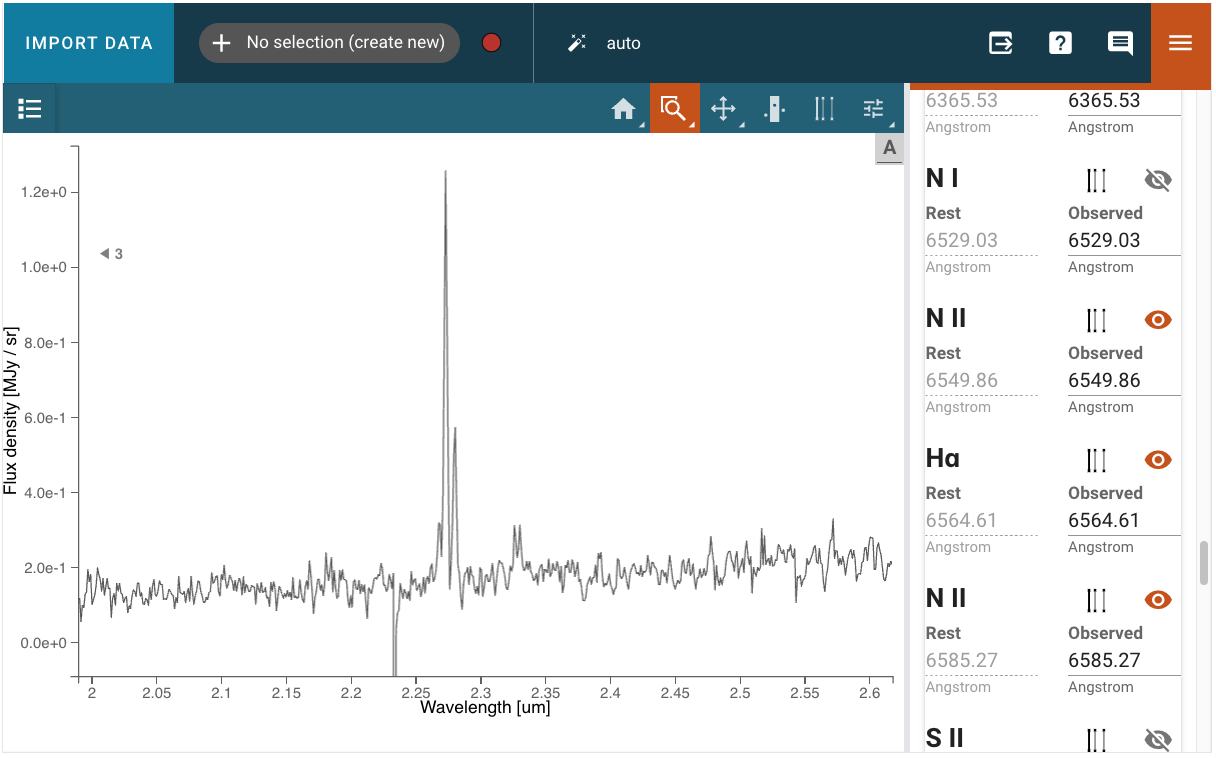This screenshot has width=1216, height=758.
Task: Click the IMPORT DATA button
Action: [x=89, y=43]
